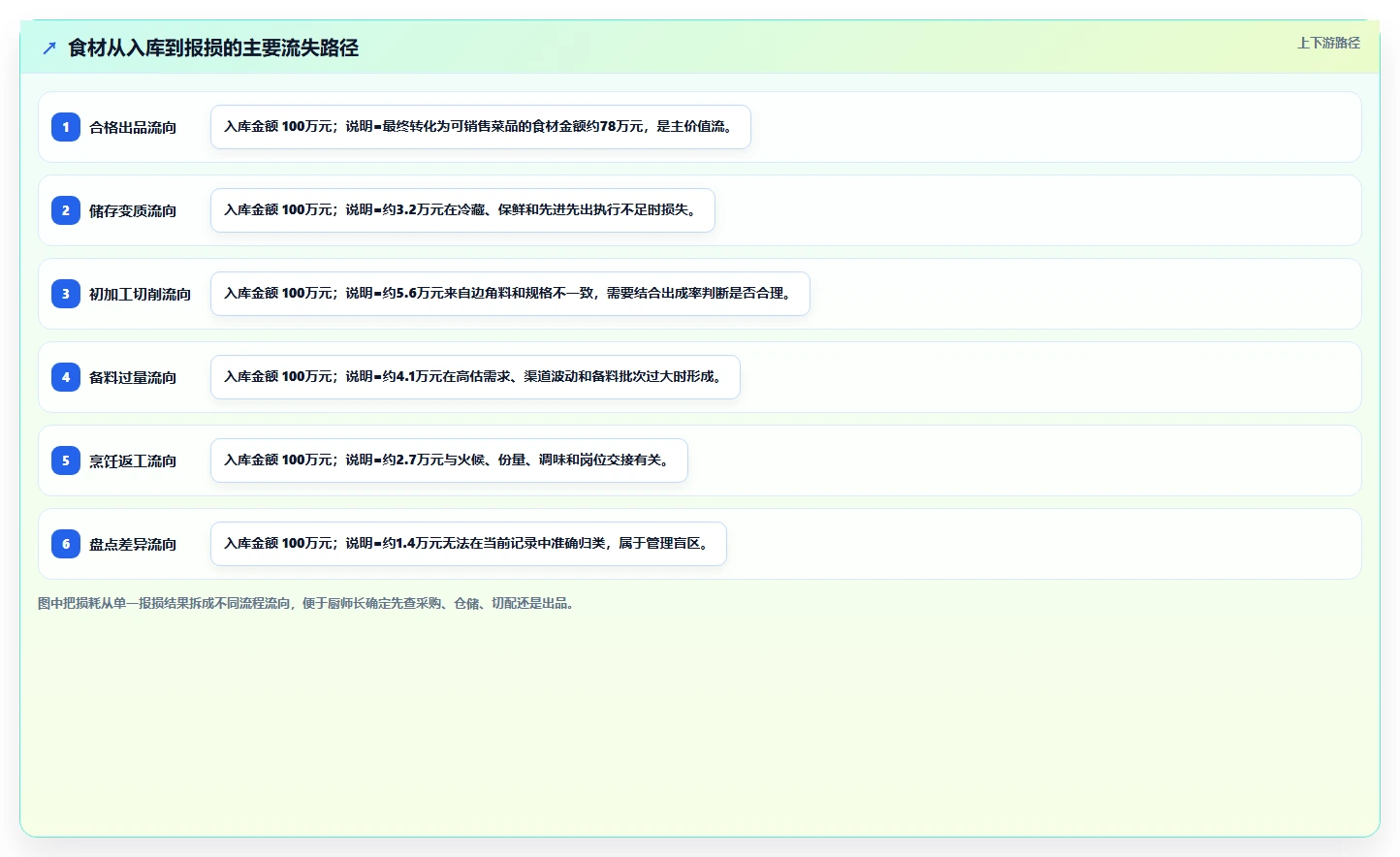The width and height of the screenshot is (1400, 857).
Task: Click the arrow icon beside the title
Action: (49, 48)
